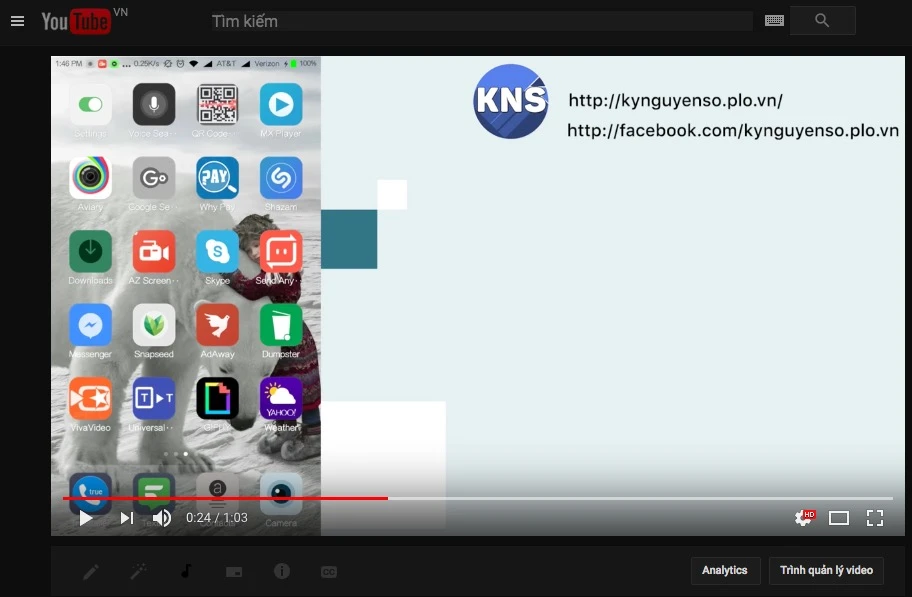Open the audio music note icon
Image resolution: width=912 pixels, height=597 pixels.
pos(185,571)
